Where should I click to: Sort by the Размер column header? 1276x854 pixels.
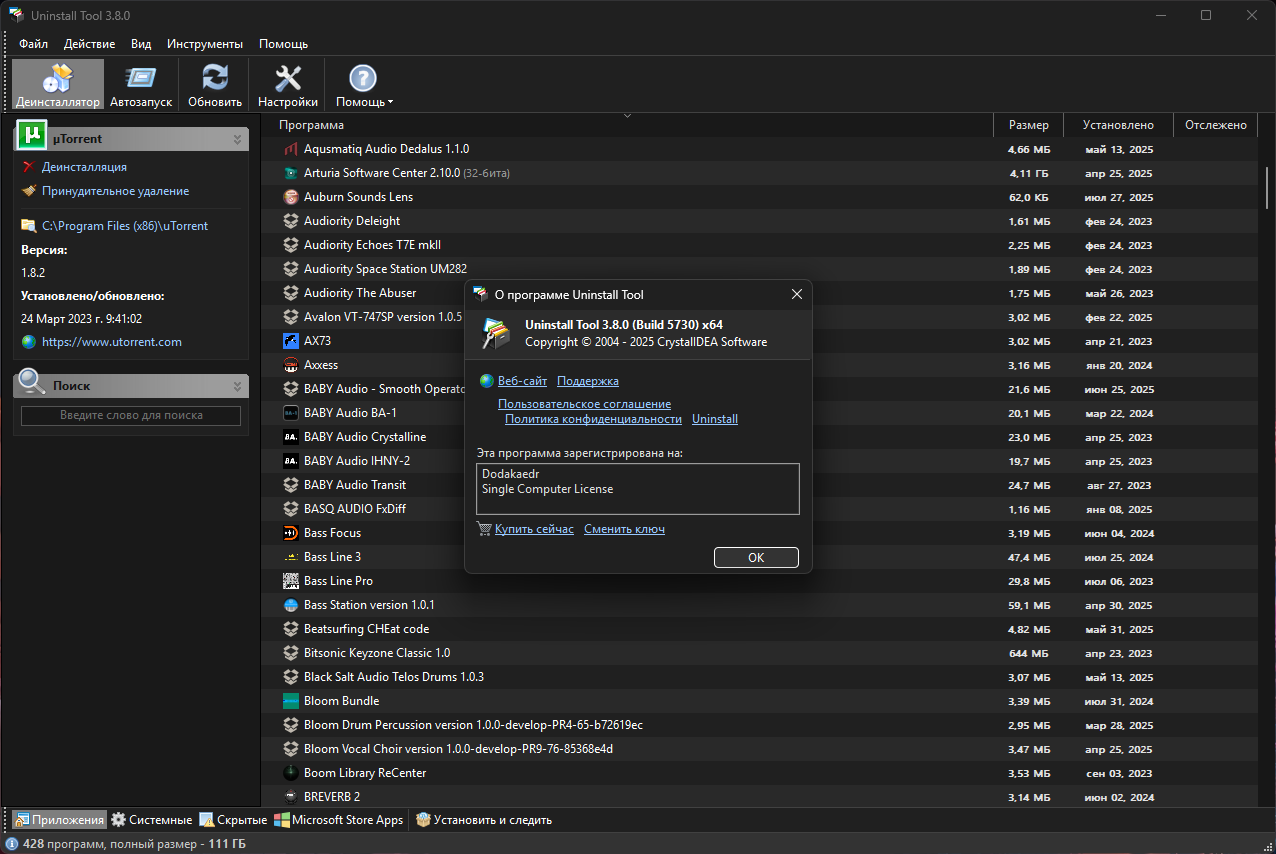(1028, 125)
